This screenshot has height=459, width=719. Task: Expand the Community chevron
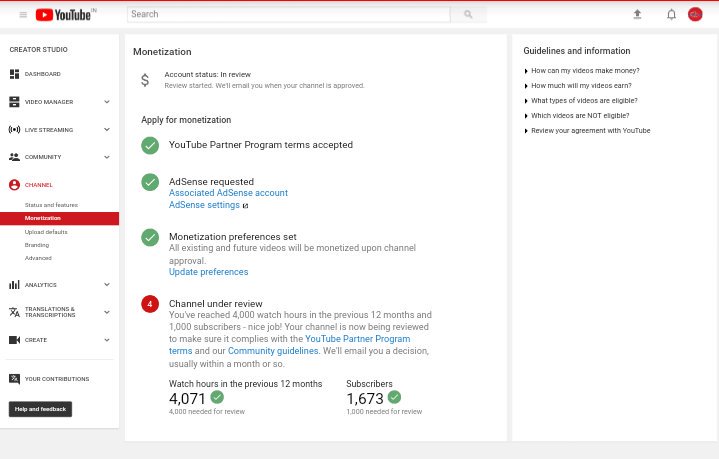click(x=107, y=157)
